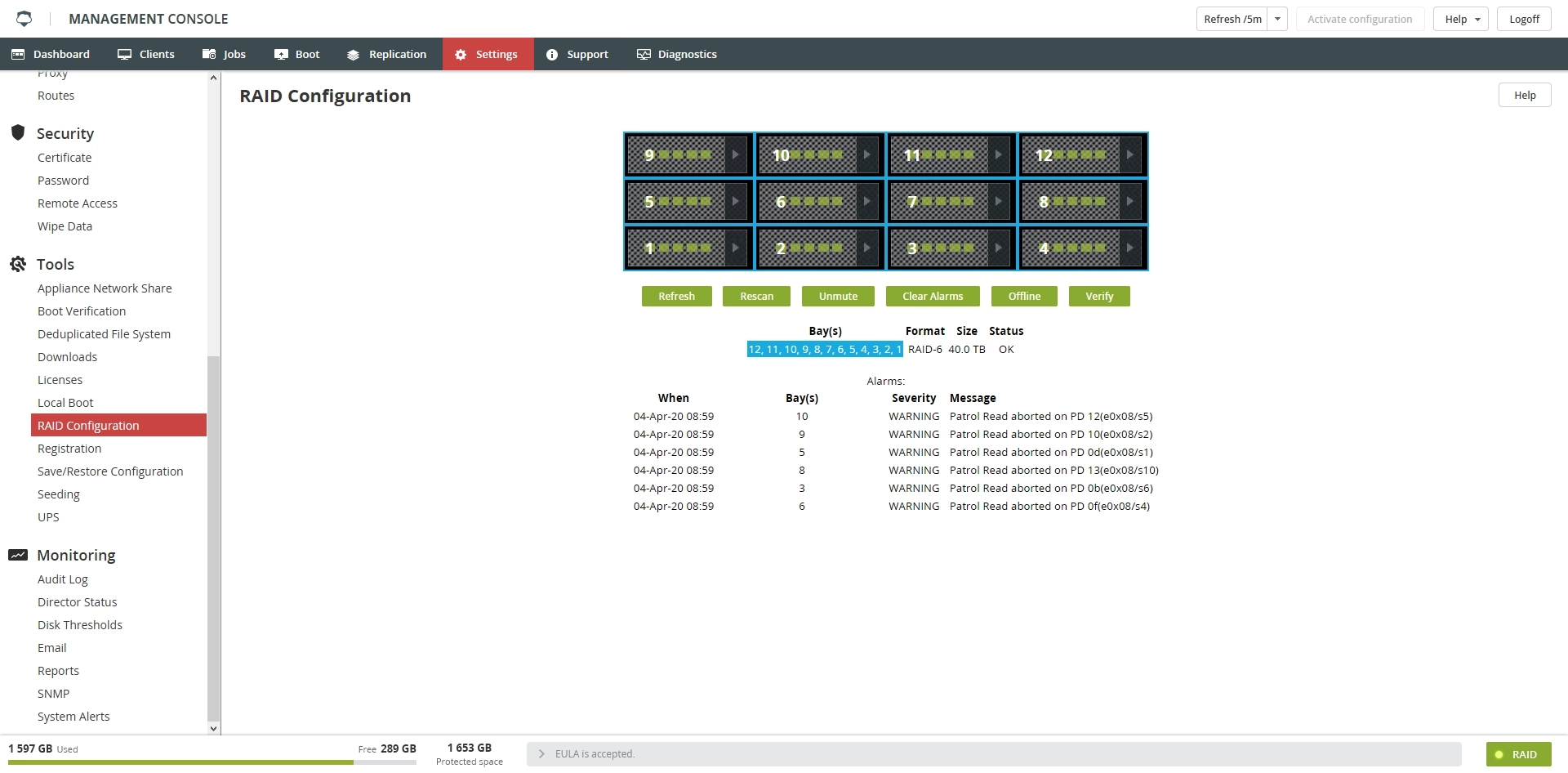Click the Tools gear-wrench icon

(x=18, y=263)
